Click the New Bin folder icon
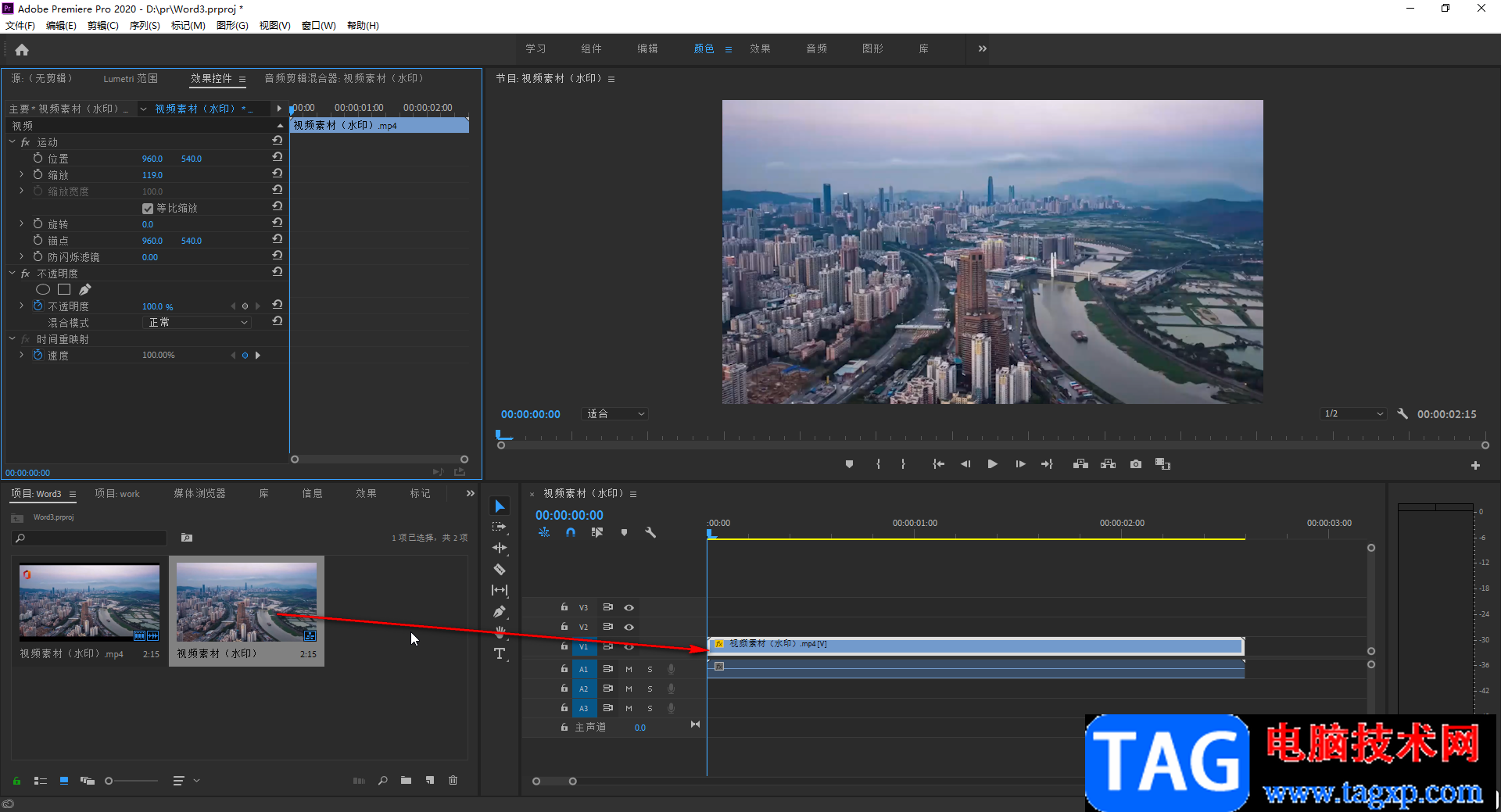The image size is (1501, 812). 406,780
